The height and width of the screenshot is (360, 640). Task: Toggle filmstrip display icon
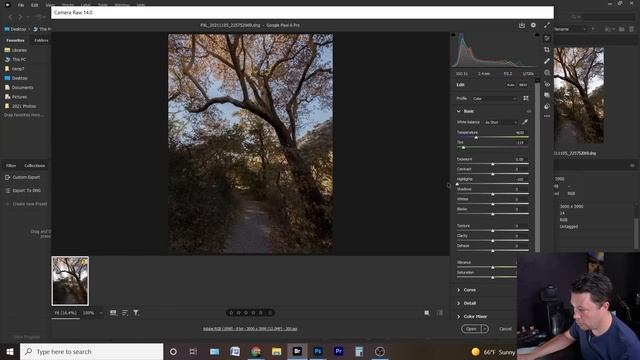pos(113,313)
